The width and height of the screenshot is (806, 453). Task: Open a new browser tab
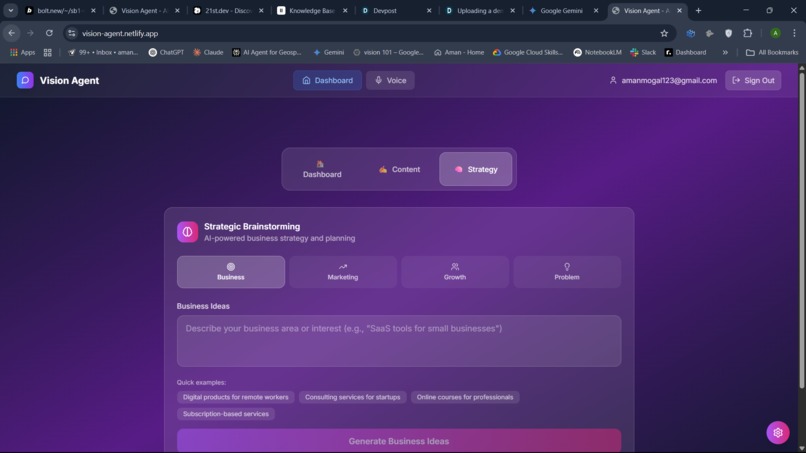(x=698, y=10)
